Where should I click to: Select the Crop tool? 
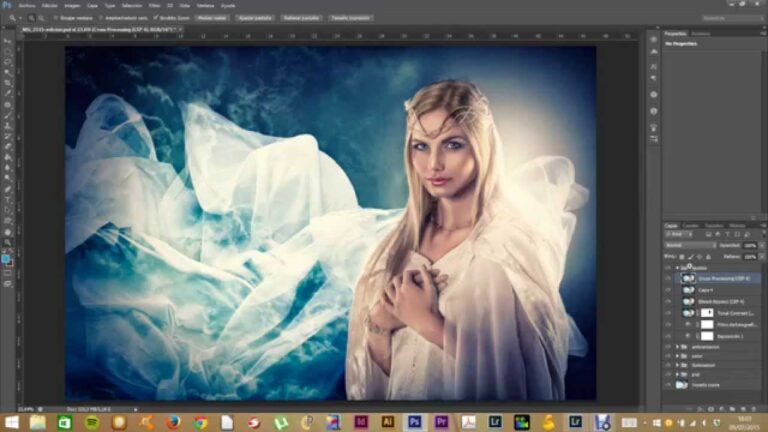(x=7, y=83)
